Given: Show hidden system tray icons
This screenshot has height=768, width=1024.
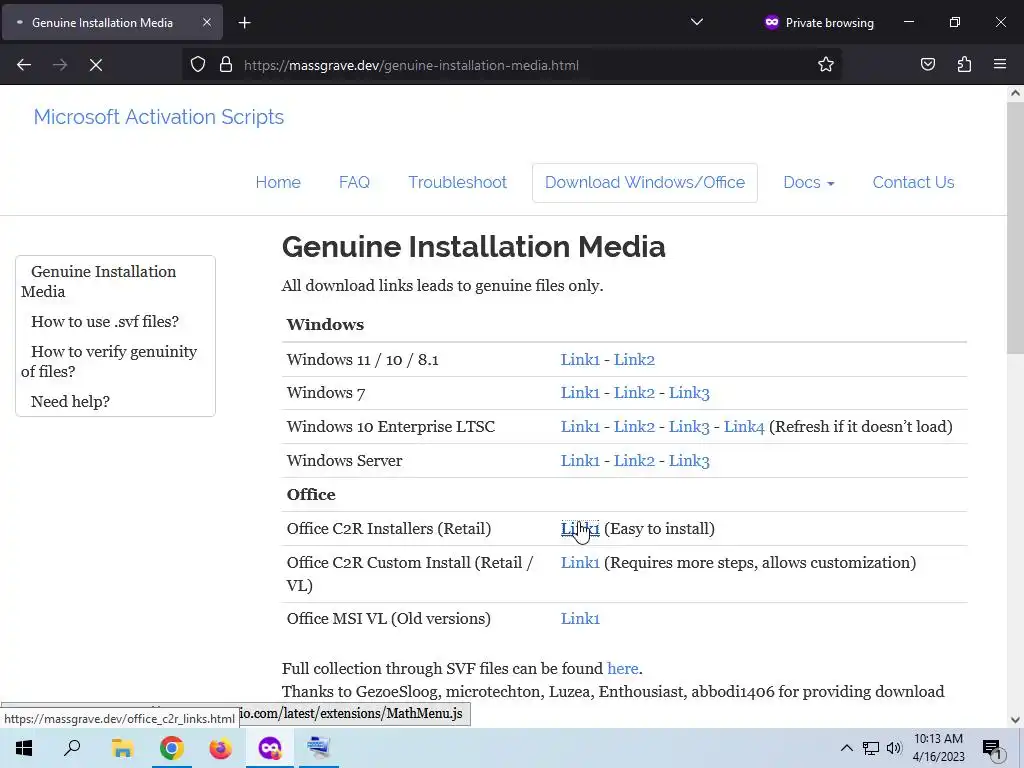Looking at the screenshot, I should [x=846, y=748].
